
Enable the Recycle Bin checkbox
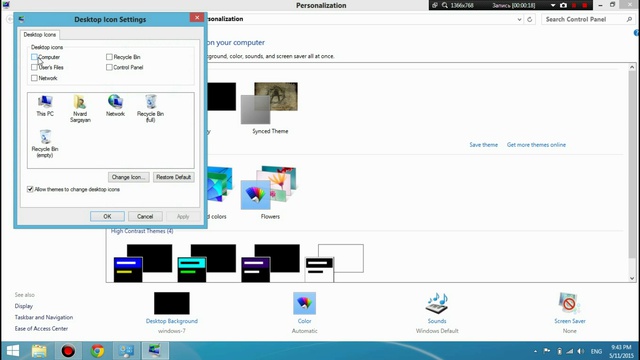(109, 57)
